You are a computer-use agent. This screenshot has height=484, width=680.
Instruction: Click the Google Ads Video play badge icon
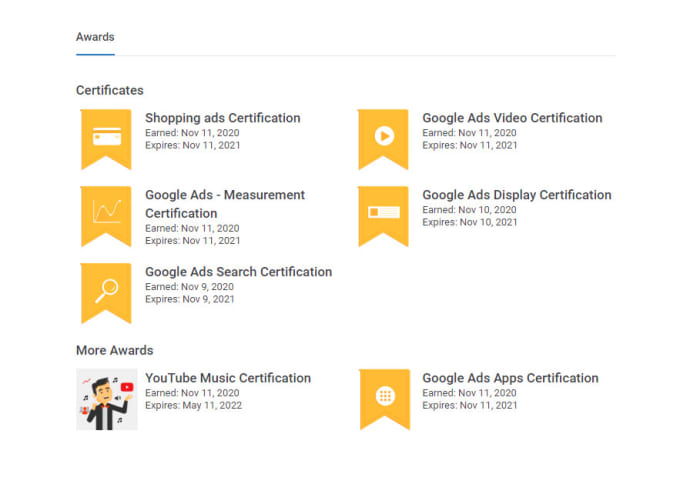pyautogui.click(x=383, y=139)
